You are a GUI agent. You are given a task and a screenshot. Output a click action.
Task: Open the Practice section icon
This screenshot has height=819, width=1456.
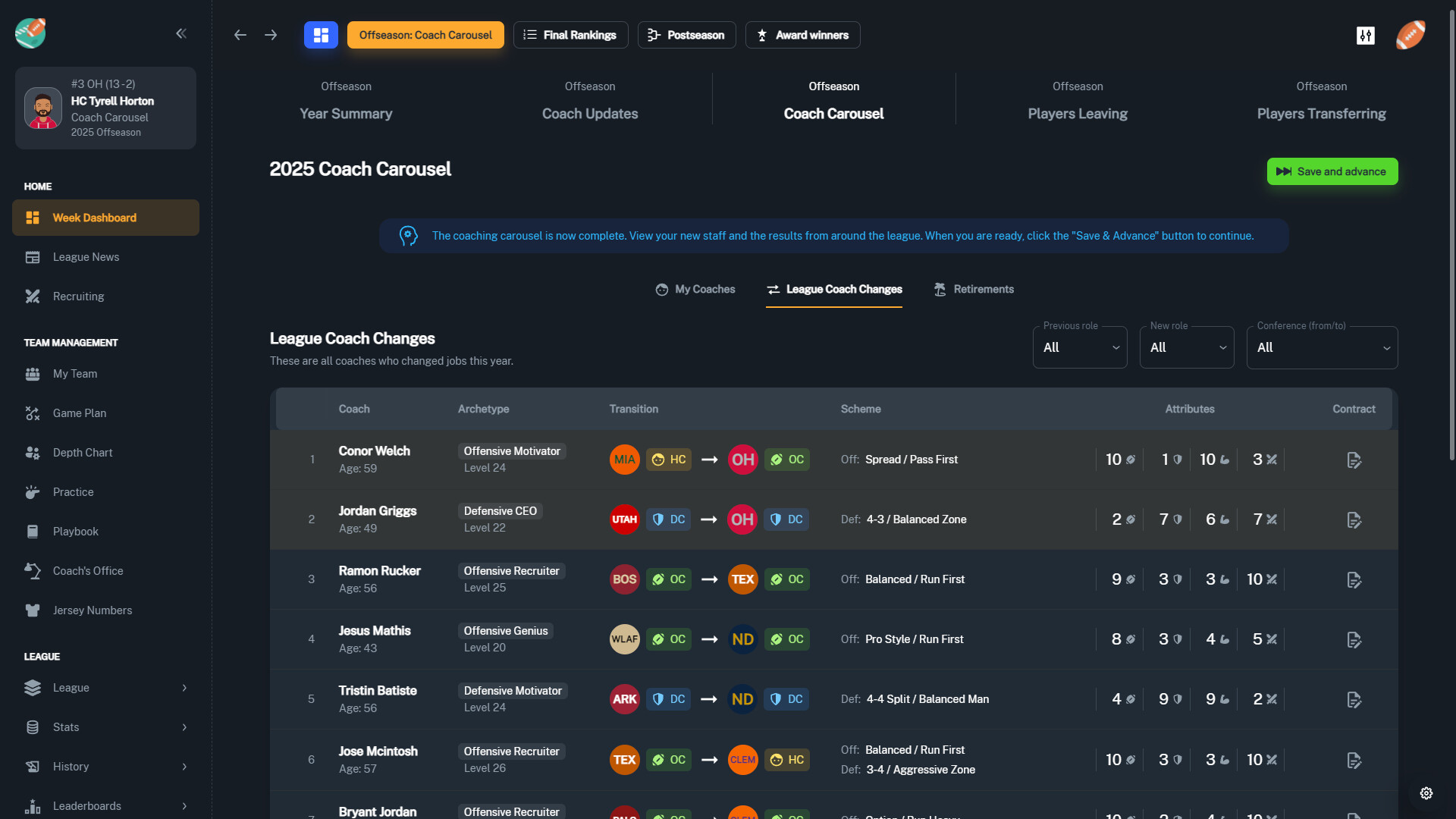[x=33, y=491]
